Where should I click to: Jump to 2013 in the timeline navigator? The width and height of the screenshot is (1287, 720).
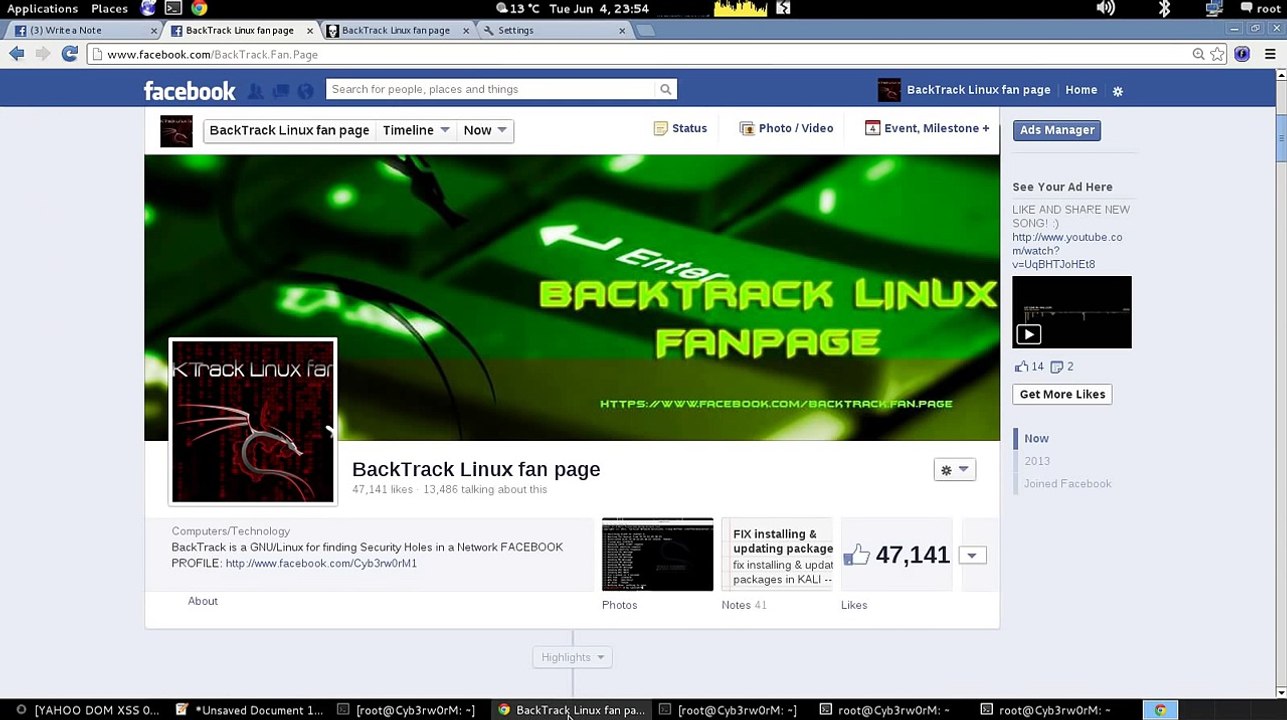(x=1037, y=461)
